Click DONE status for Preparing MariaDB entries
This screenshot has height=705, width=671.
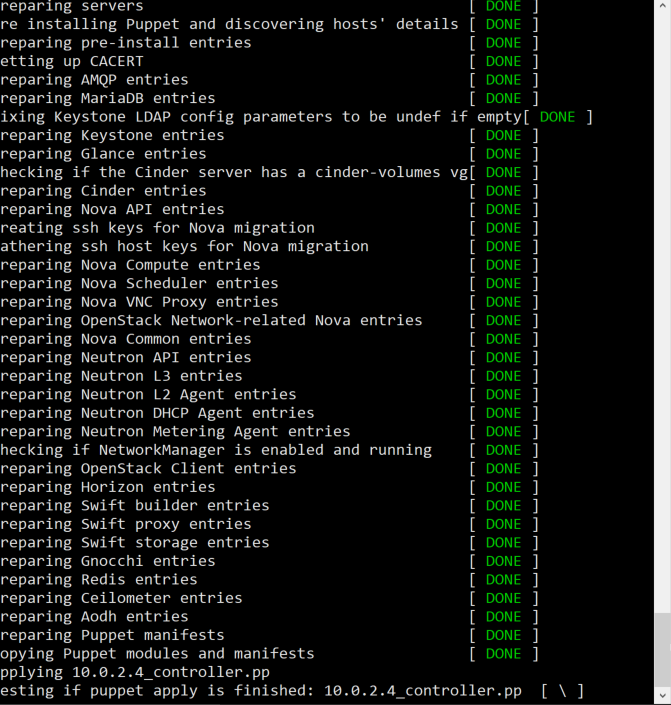[x=503, y=98]
